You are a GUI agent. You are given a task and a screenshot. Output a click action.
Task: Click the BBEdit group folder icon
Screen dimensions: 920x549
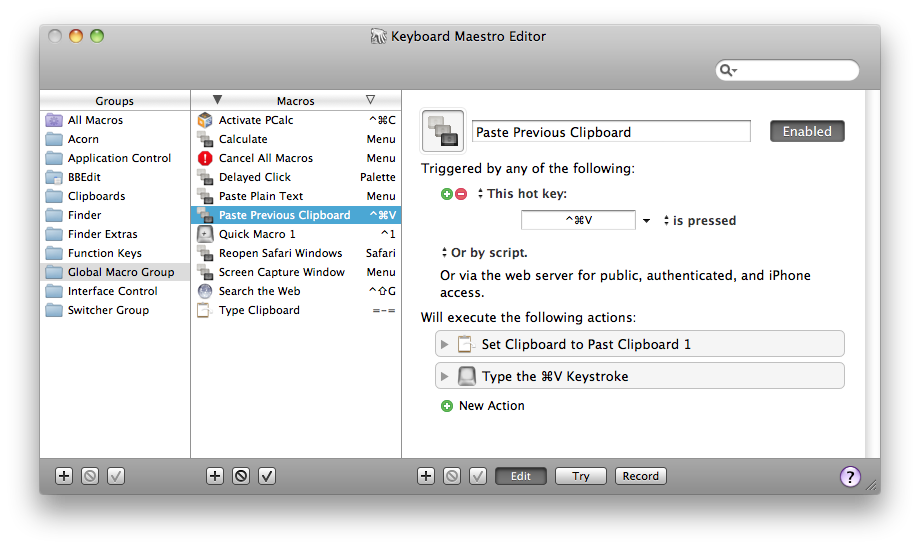click(54, 177)
